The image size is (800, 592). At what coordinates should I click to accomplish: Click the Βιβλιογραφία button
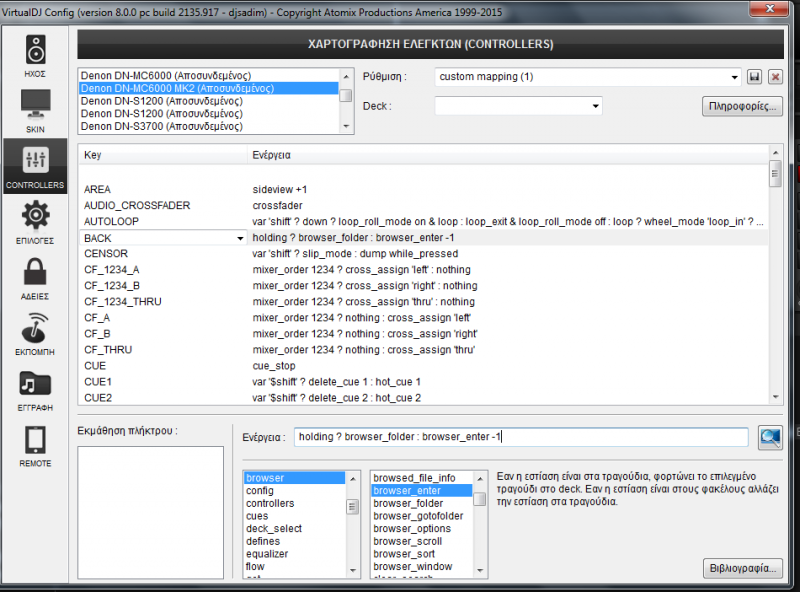click(x=742, y=567)
